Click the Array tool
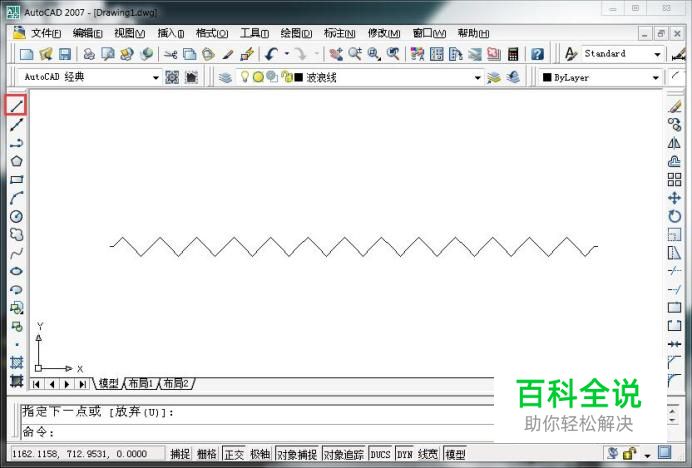Image resolution: width=692 pixels, height=468 pixels. click(x=674, y=179)
